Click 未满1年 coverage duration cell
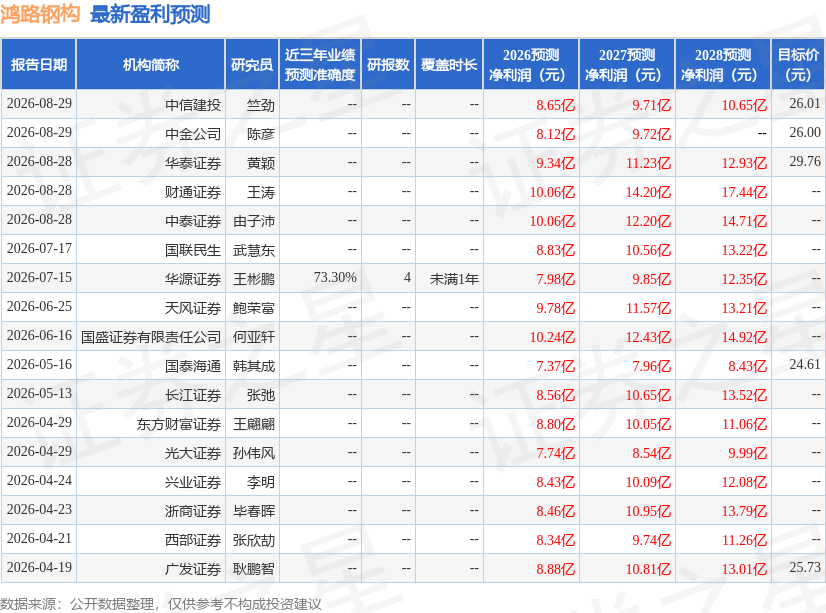Viewport: 826px width, 613px height. point(454,279)
